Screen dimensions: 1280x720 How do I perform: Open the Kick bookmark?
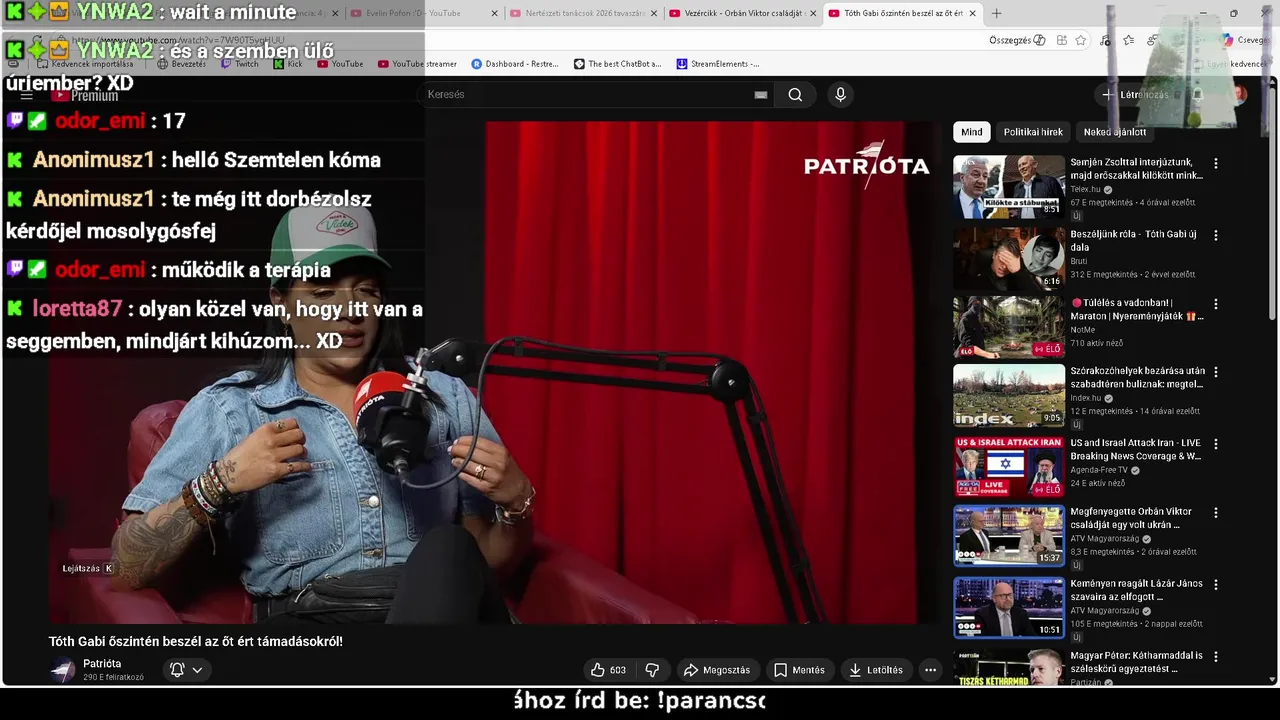pyautogui.click(x=286, y=64)
